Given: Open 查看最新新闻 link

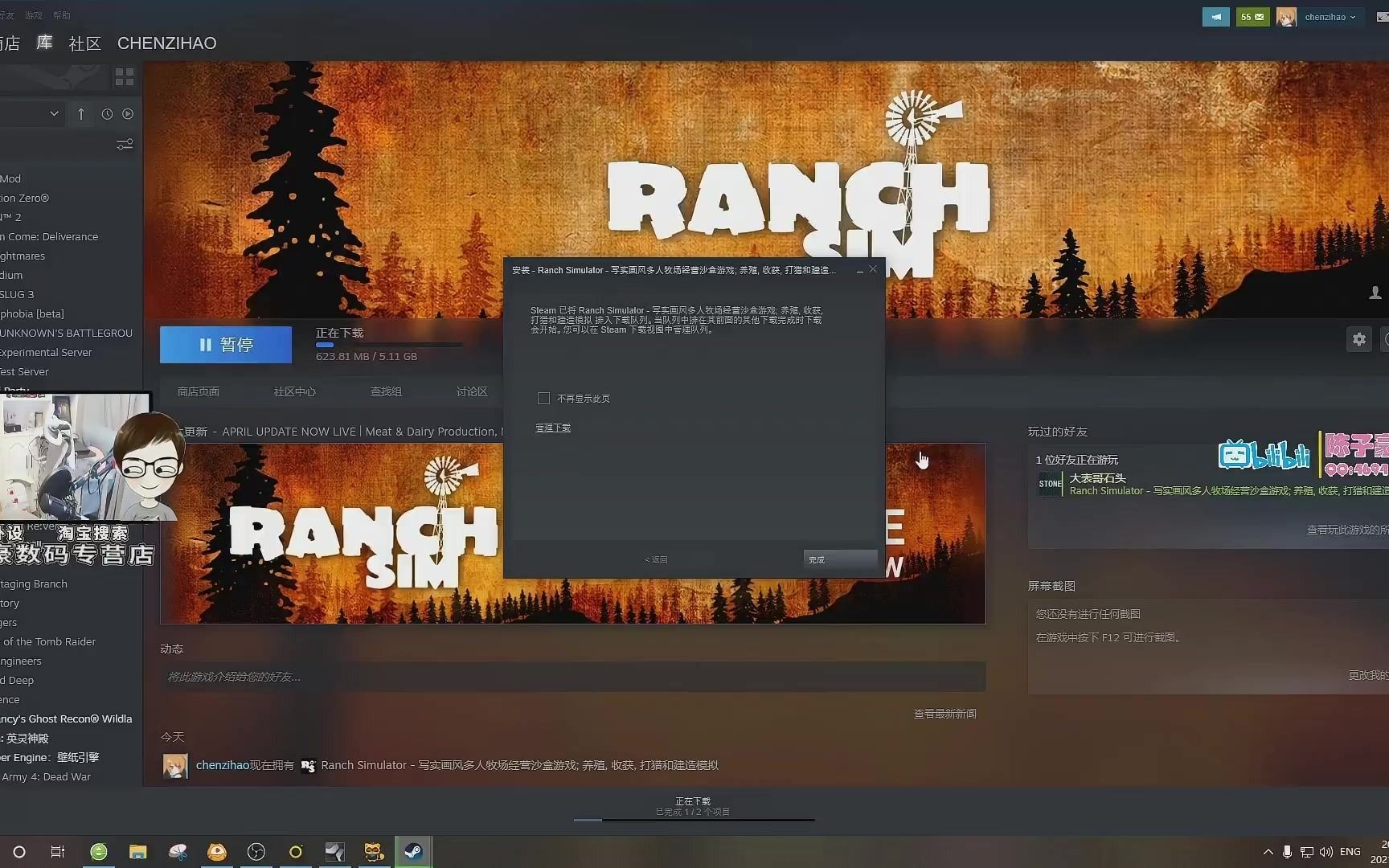Looking at the screenshot, I should [944, 714].
